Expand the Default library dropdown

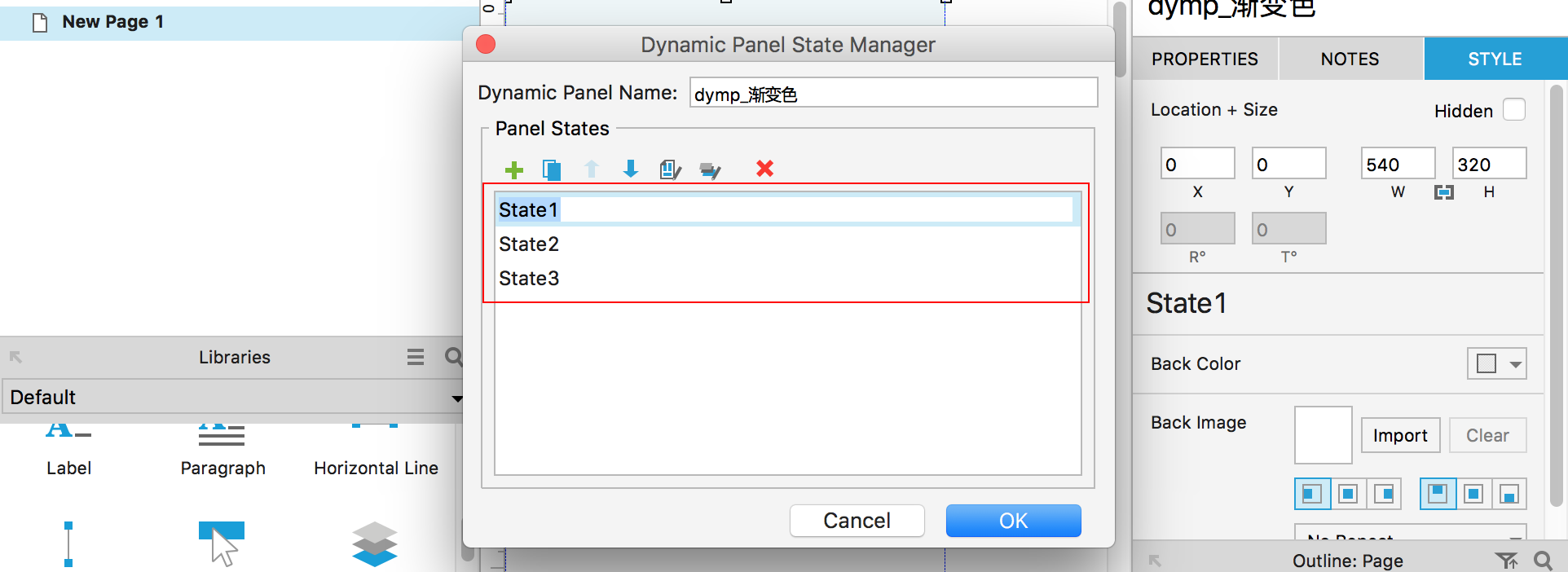(x=456, y=398)
